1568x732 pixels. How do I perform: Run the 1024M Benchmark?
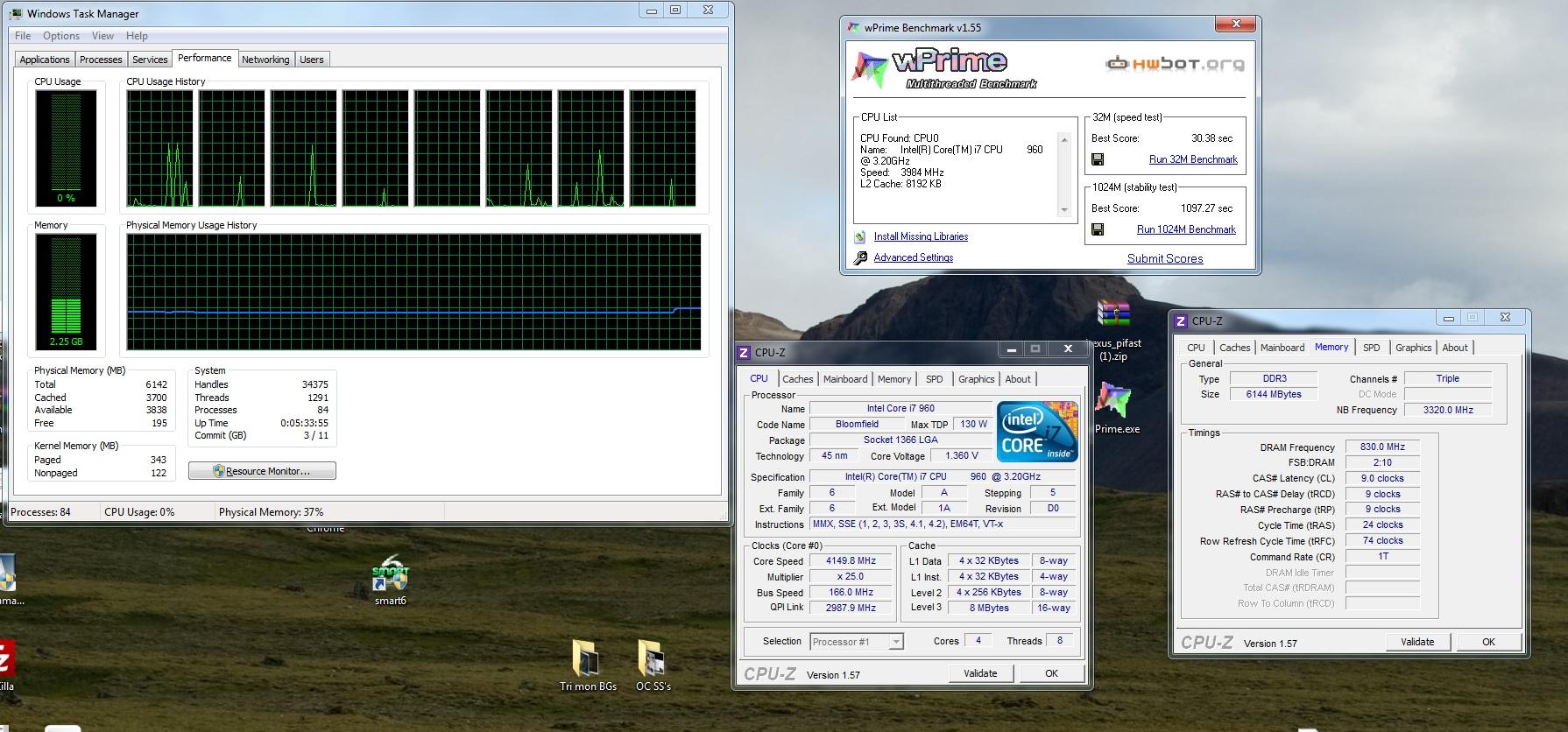coord(1186,229)
